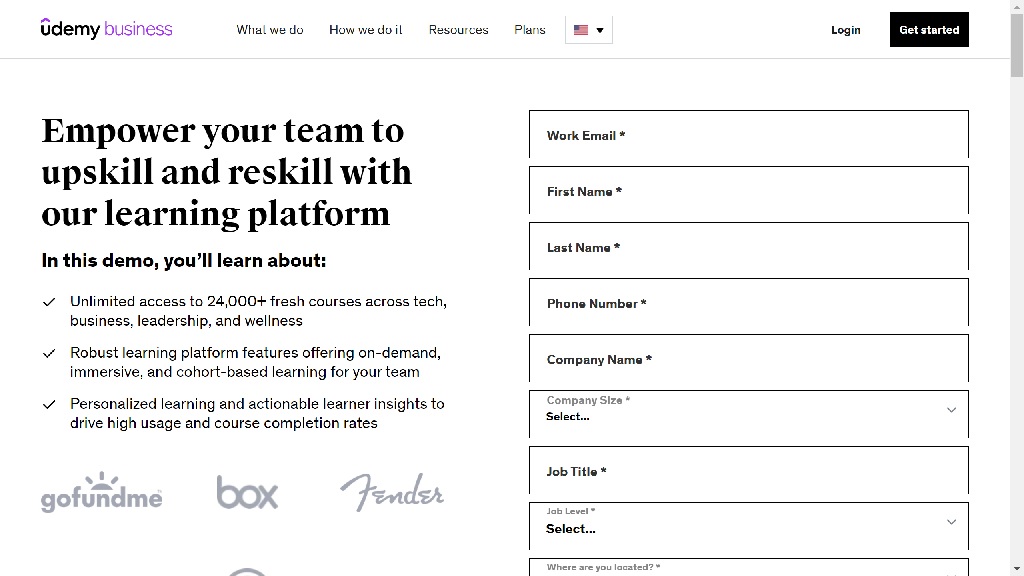Click the Fender logo
Image resolution: width=1024 pixels, height=576 pixels.
[392, 492]
